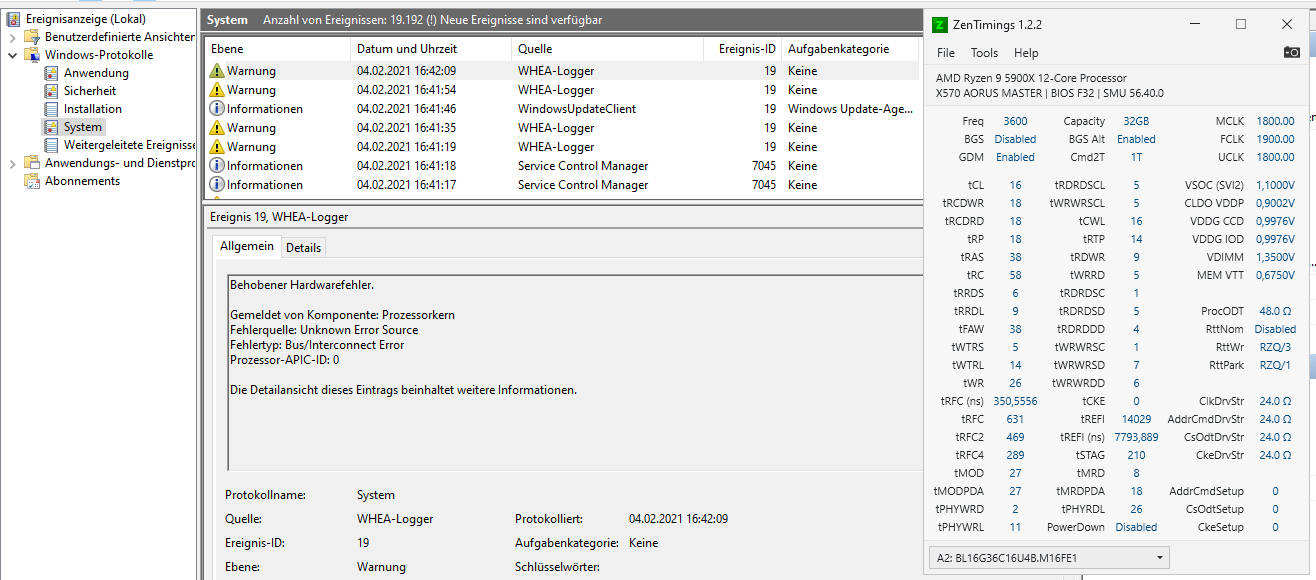This screenshot has height=580, width=1316.
Task: Open the File menu in ZenTimings
Action: tap(946, 53)
